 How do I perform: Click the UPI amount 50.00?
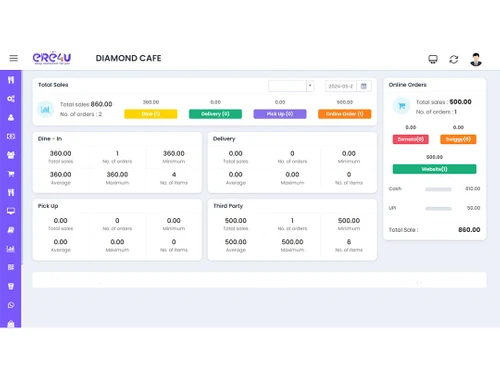pos(473,208)
